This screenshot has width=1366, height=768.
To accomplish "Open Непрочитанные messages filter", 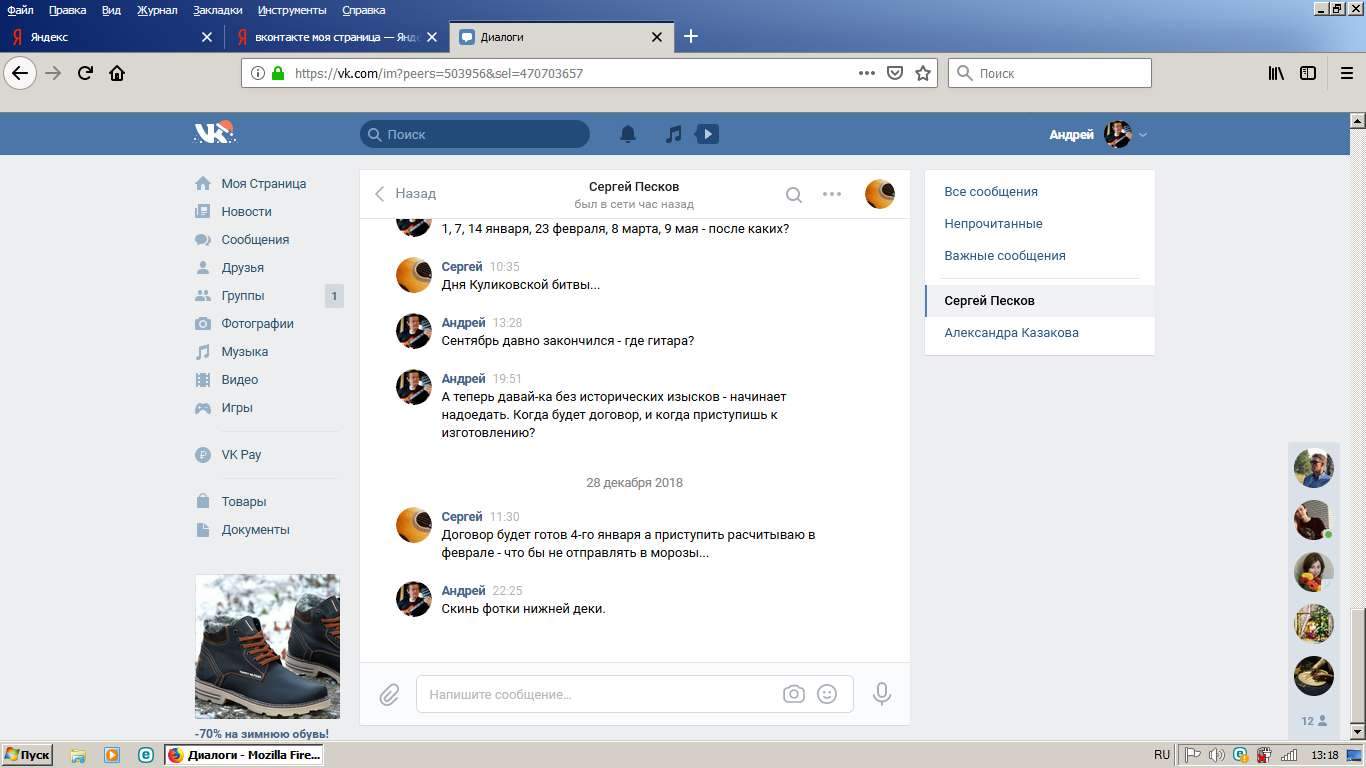I will [x=993, y=224].
